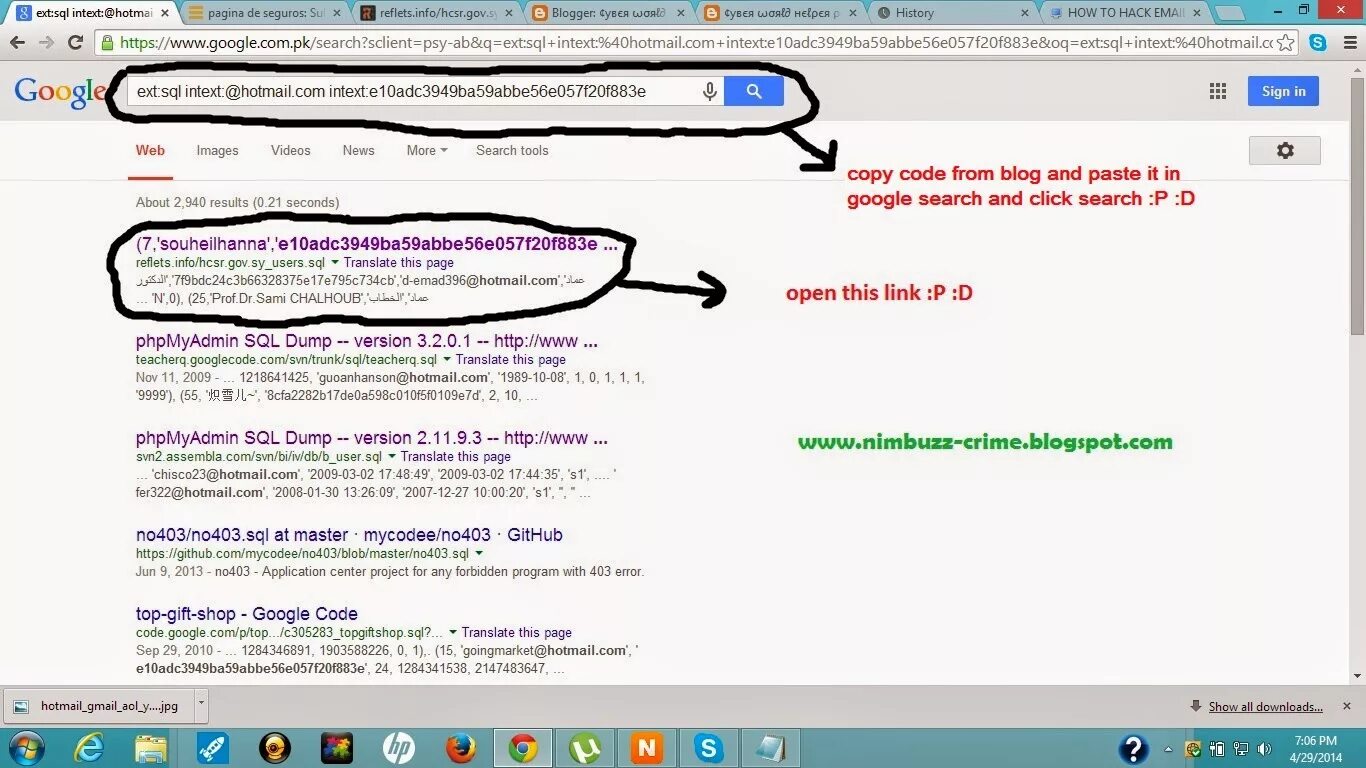Open Search tools menu
1366x768 pixels.
pos(512,150)
